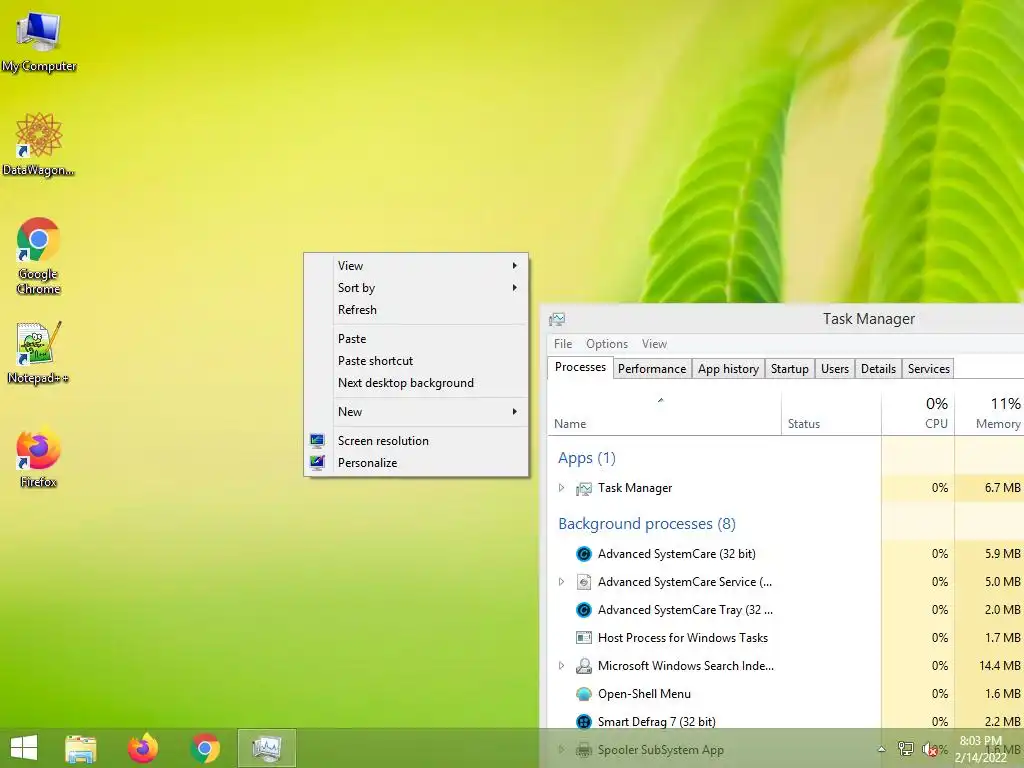Click the Task Manager title bar icon
Image resolution: width=1024 pixels, height=768 pixels.
tap(557, 319)
